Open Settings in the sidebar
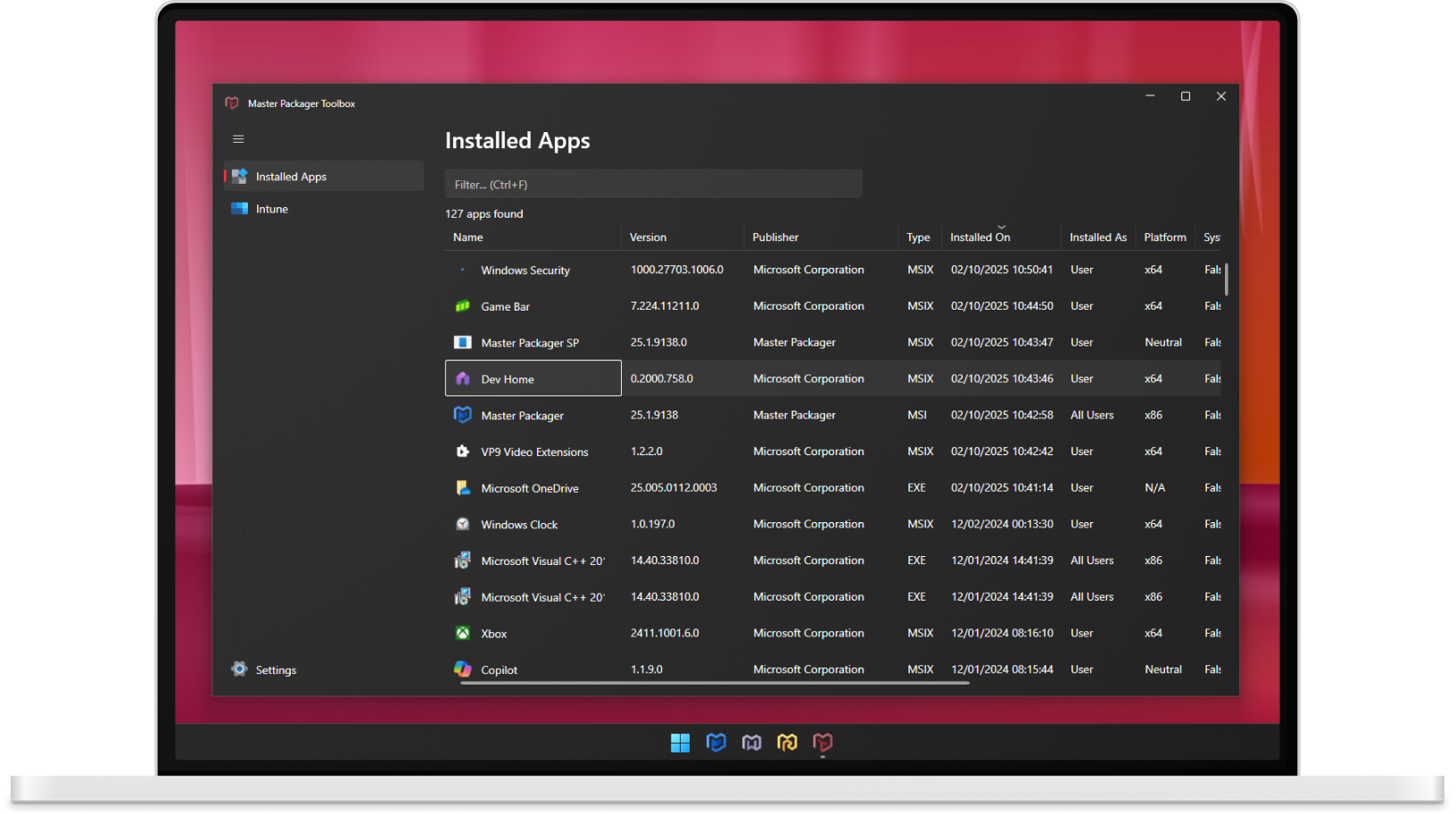The image size is (1456, 814). pyautogui.click(x=276, y=670)
